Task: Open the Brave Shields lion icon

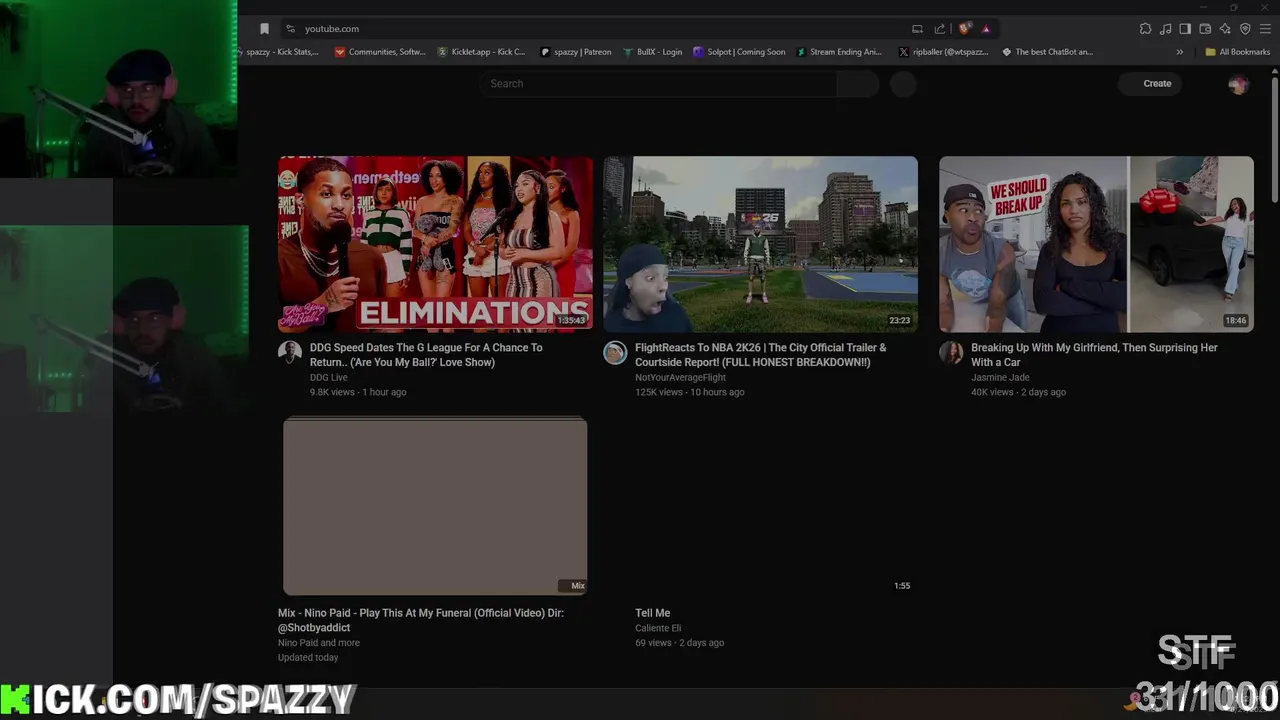Action: tap(964, 29)
